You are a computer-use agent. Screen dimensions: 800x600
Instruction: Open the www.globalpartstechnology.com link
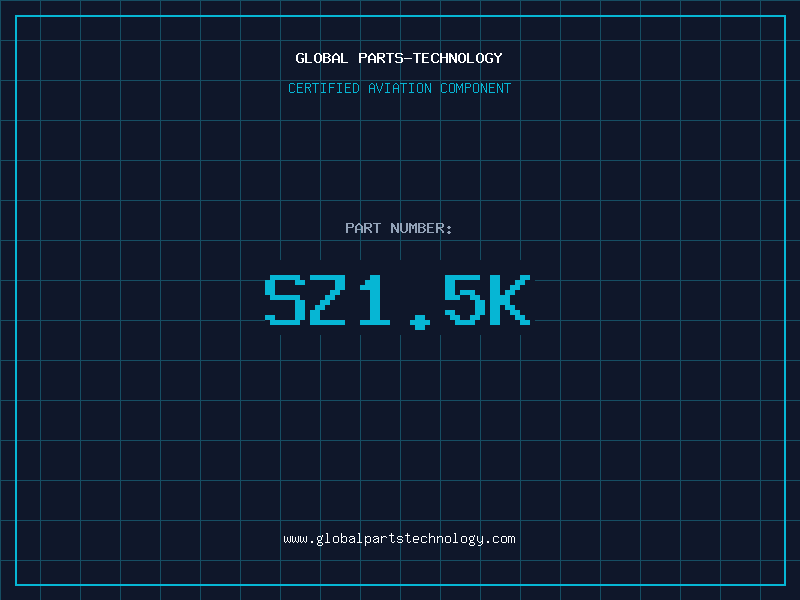399,539
